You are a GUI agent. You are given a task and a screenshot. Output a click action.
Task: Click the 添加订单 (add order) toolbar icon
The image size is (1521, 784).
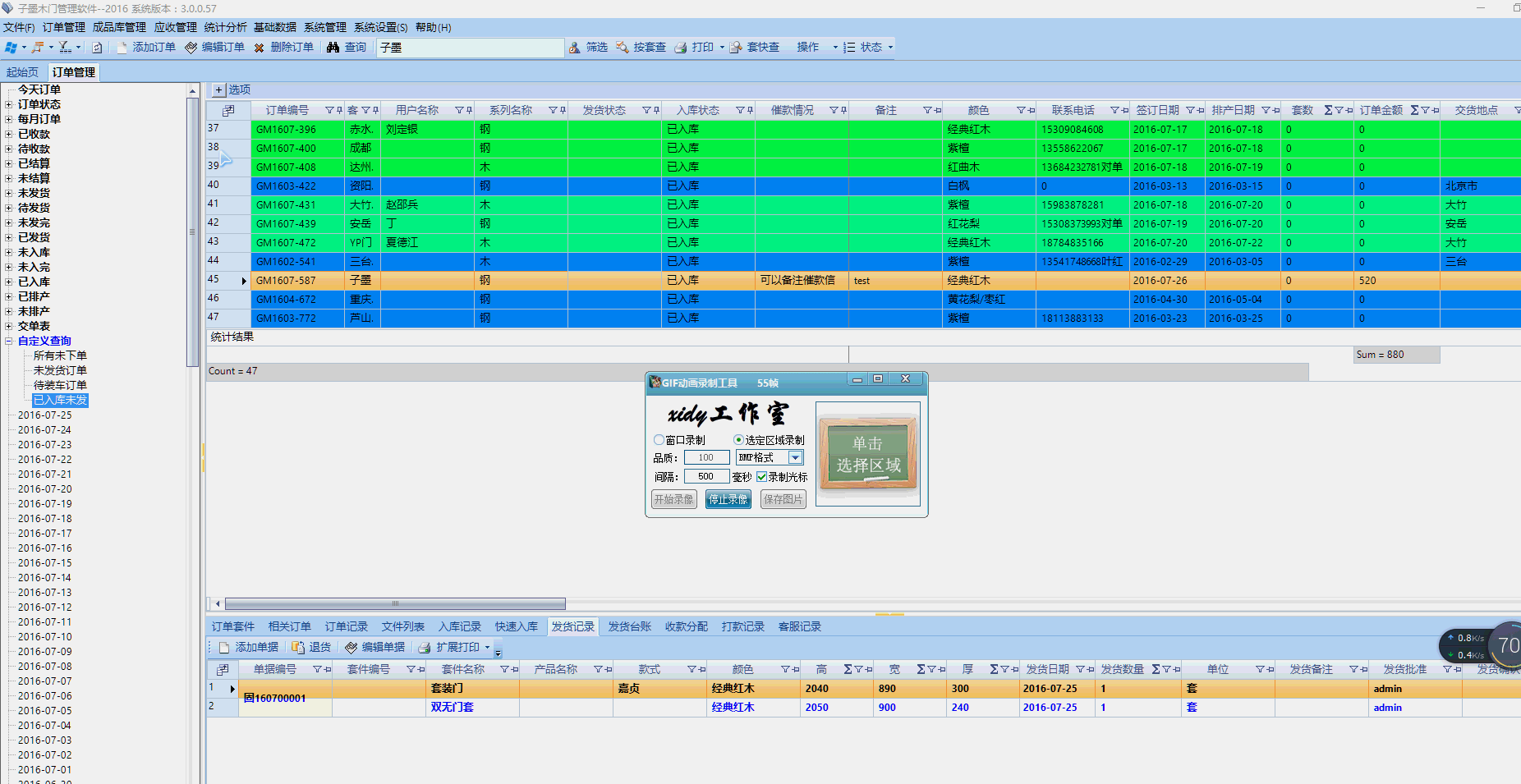(x=122, y=48)
